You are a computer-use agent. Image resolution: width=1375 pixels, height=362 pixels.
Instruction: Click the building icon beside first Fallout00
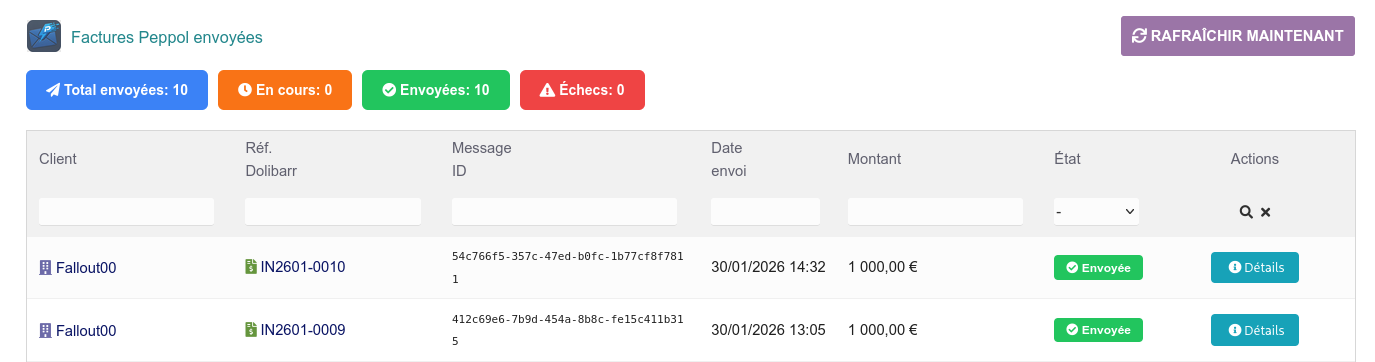[45, 267]
